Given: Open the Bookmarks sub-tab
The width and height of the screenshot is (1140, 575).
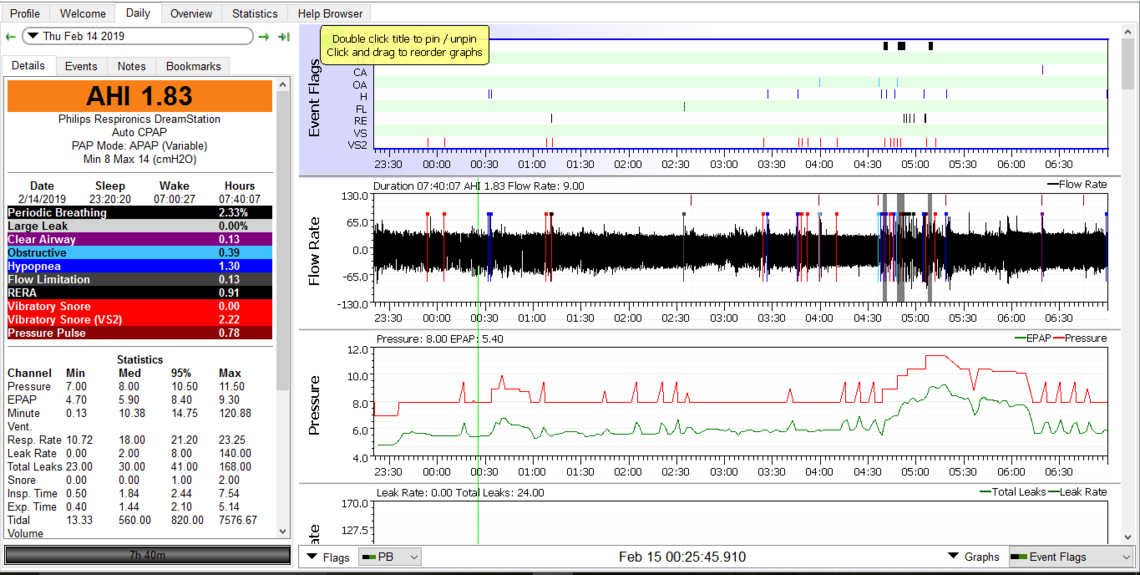Looking at the screenshot, I should pyautogui.click(x=193, y=66).
